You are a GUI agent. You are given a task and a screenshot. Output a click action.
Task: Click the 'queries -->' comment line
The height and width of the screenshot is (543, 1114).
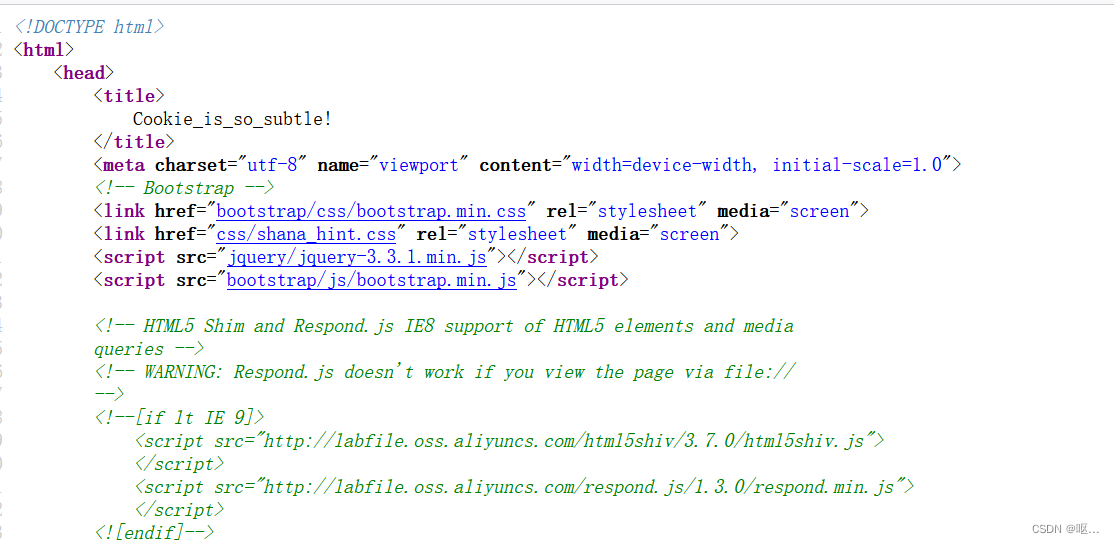149,349
